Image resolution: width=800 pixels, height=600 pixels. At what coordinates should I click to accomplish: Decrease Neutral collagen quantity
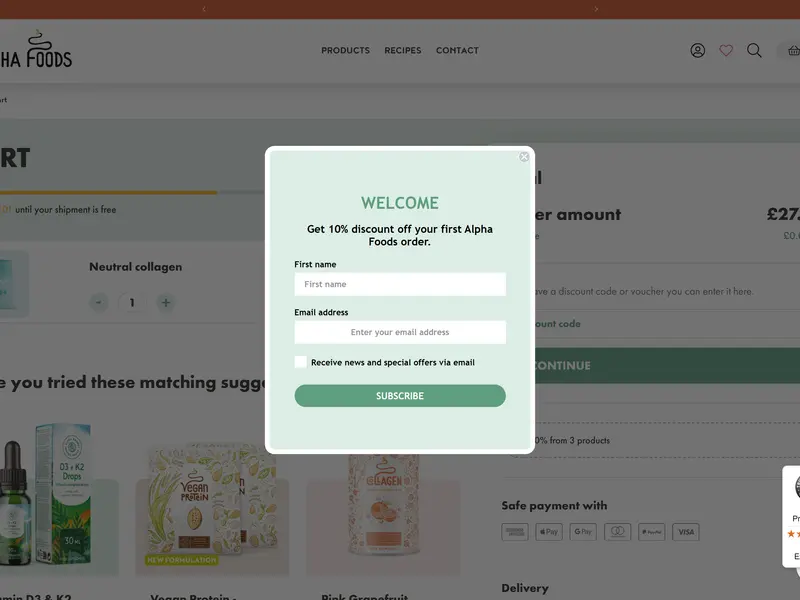pyautogui.click(x=99, y=302)
